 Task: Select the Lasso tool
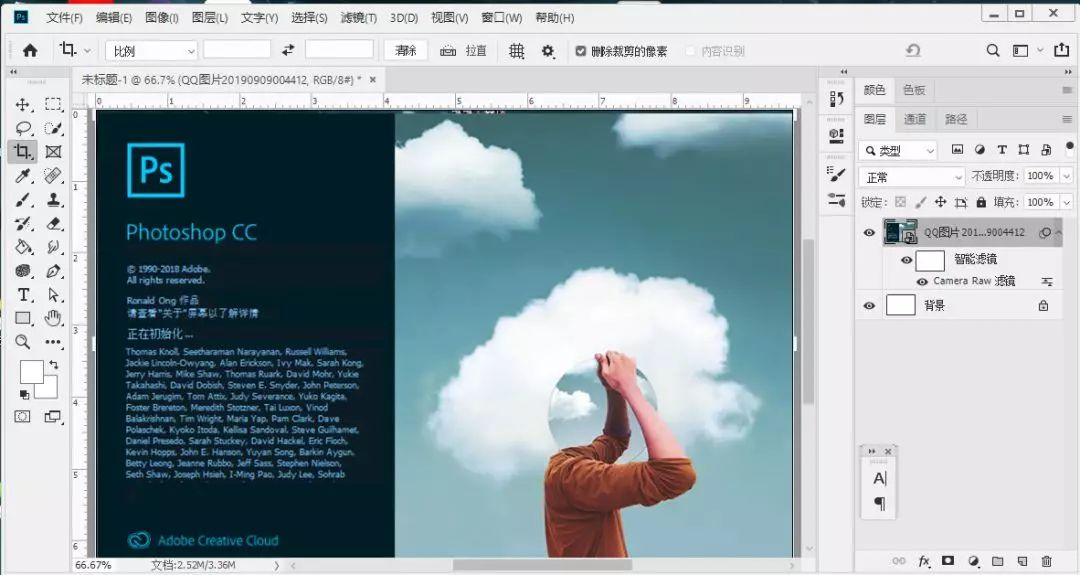coord(22,128)
